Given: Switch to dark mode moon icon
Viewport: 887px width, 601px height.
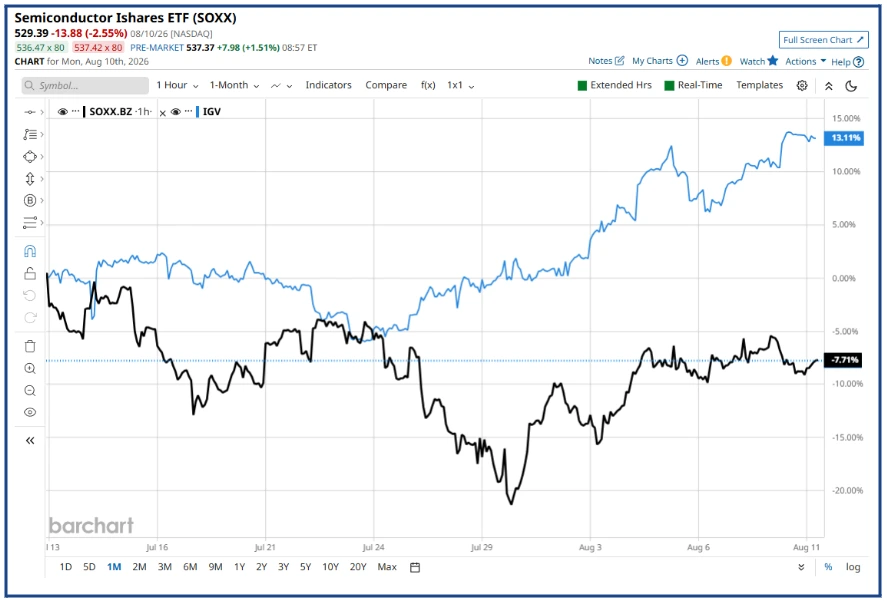Looking at the screenshot, I should (851, 86).
